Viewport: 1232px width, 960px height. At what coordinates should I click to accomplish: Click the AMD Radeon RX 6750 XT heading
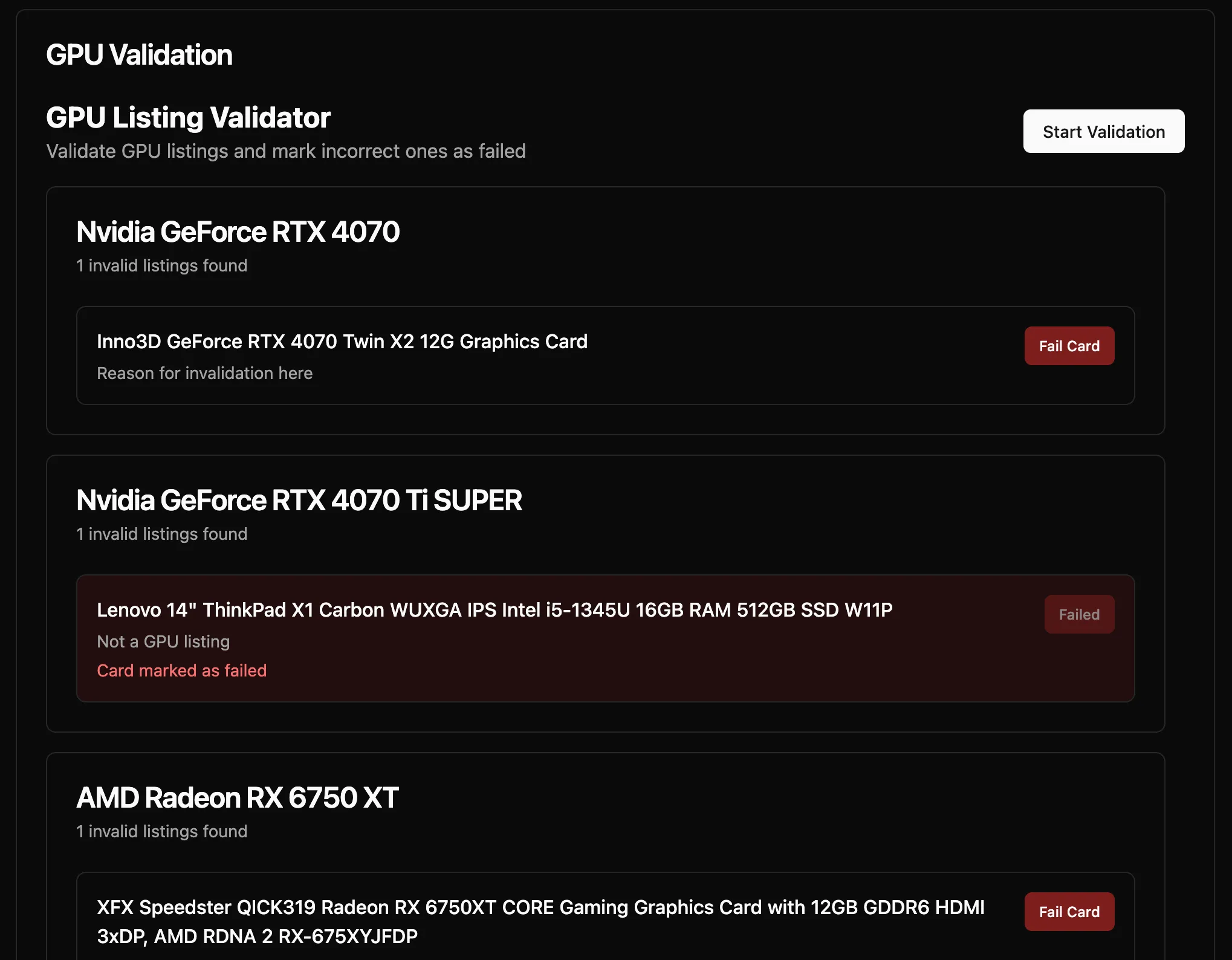pyautogui.click(x=237, y=798)
